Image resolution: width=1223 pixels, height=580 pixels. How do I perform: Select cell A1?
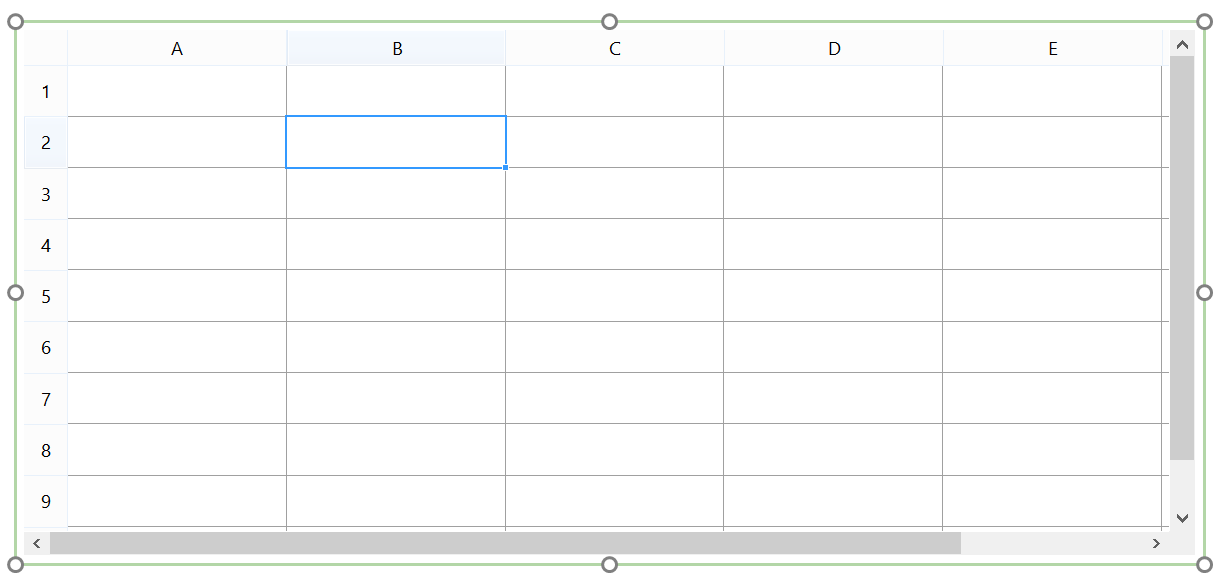click(177, 92)
